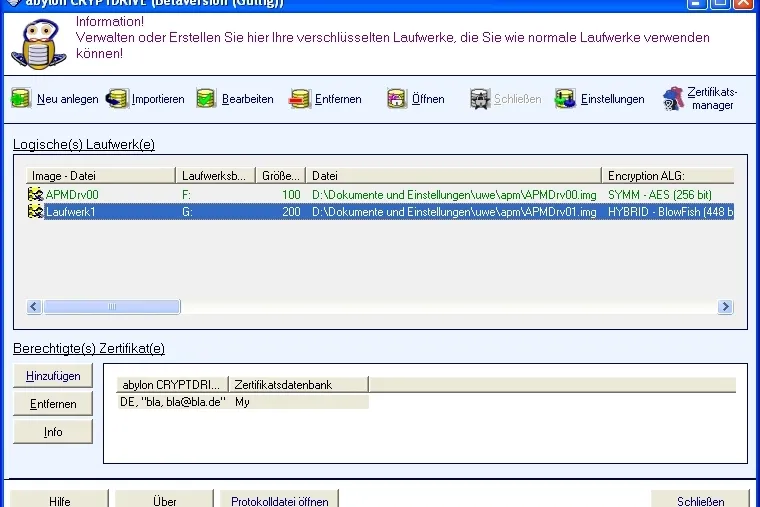Click the abylon CRYPTDRI... column header
Viewport: 760px width, 507px height.
click(x=172, y=384)
